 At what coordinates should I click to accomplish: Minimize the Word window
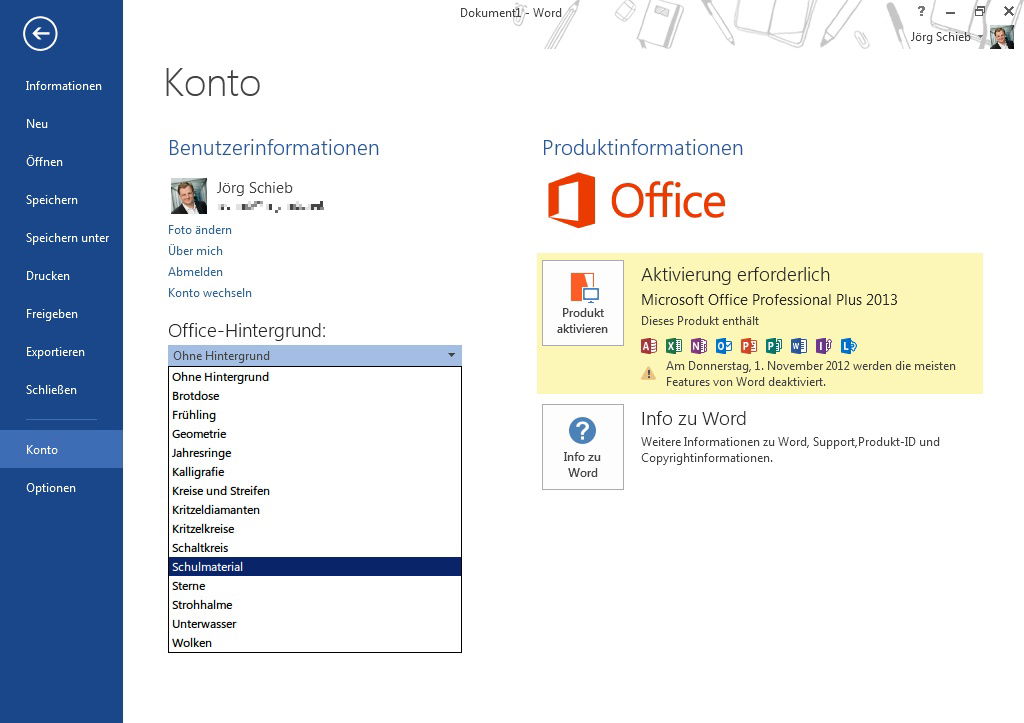pyautogui.click(x=950, y=12)
